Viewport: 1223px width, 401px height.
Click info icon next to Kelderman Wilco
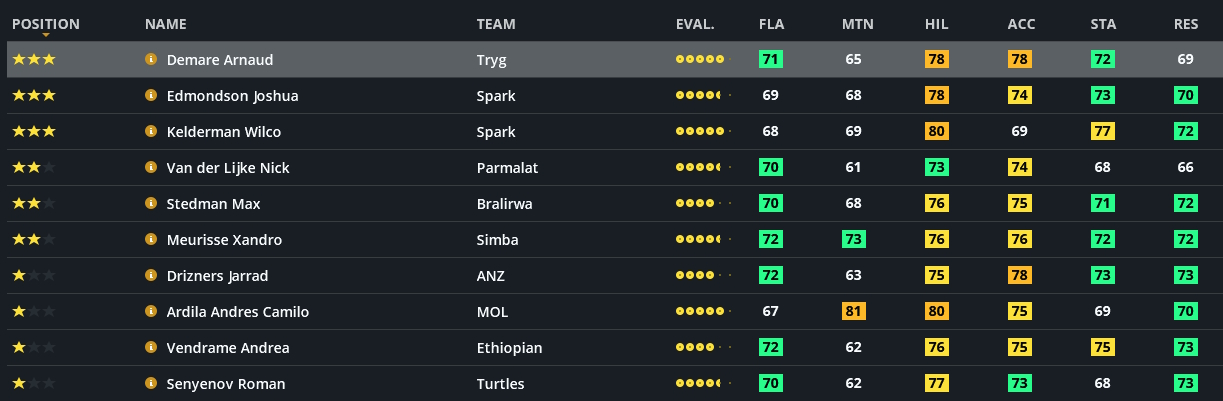pos(151,132)
